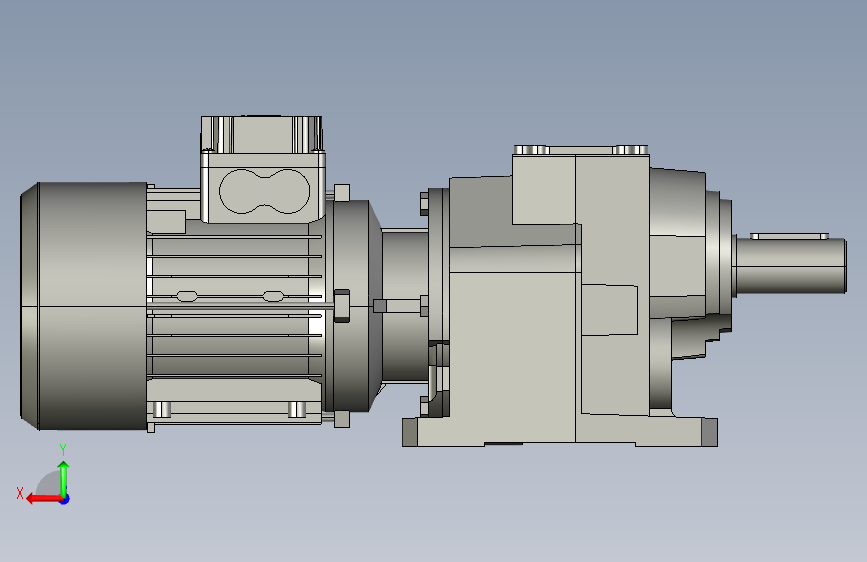Pick the figure-eight knockout on terminal box
Image resolution: width=867 pixels, height=562 pixels.
coord(264,191)
